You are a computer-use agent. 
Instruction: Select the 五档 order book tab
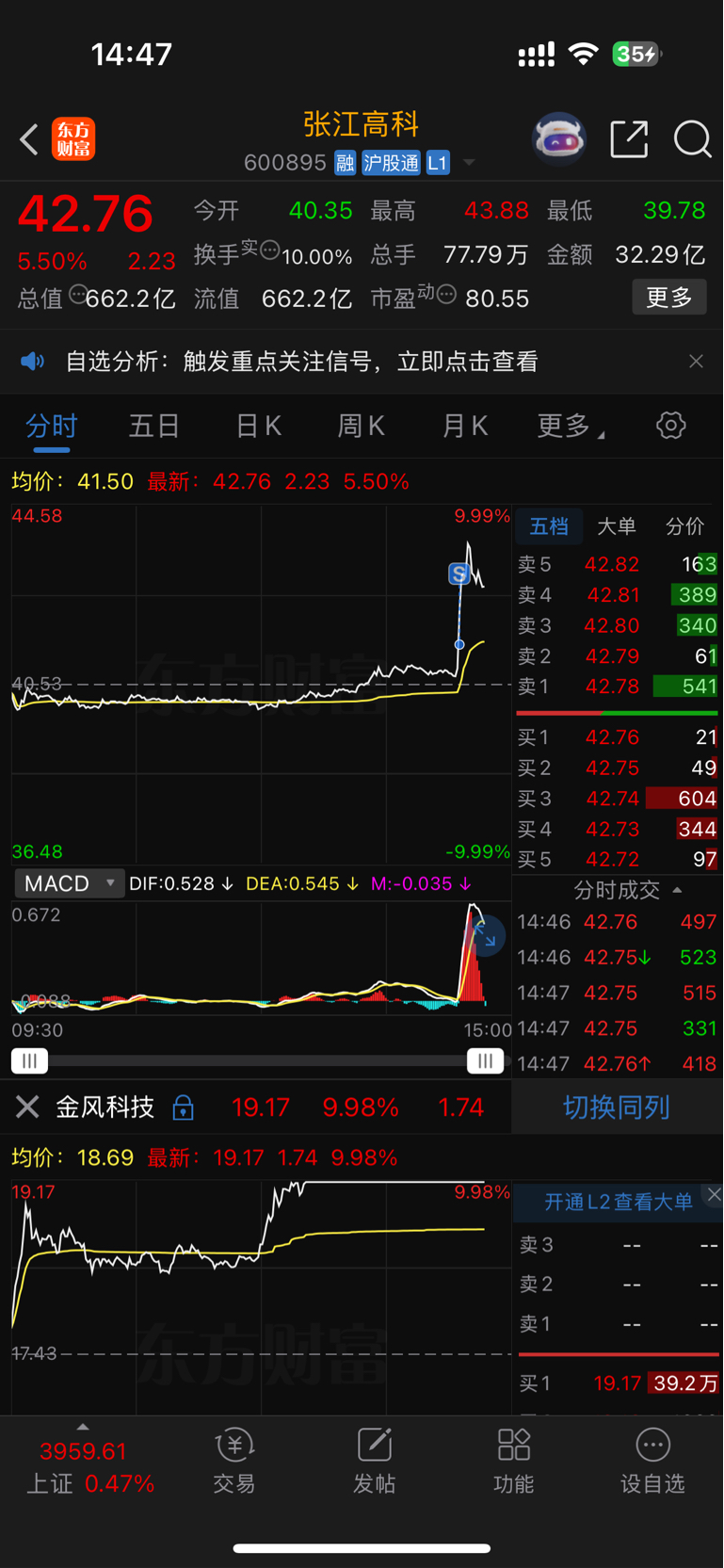[x=549, y=526]
